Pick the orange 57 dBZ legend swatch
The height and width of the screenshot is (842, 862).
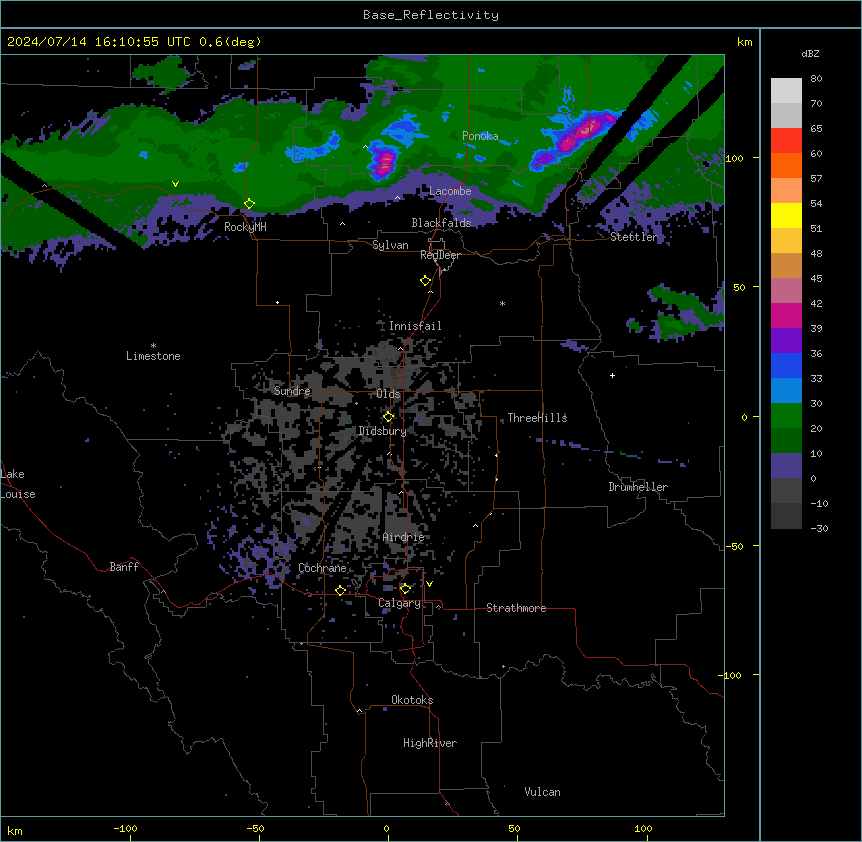point(786,165)
